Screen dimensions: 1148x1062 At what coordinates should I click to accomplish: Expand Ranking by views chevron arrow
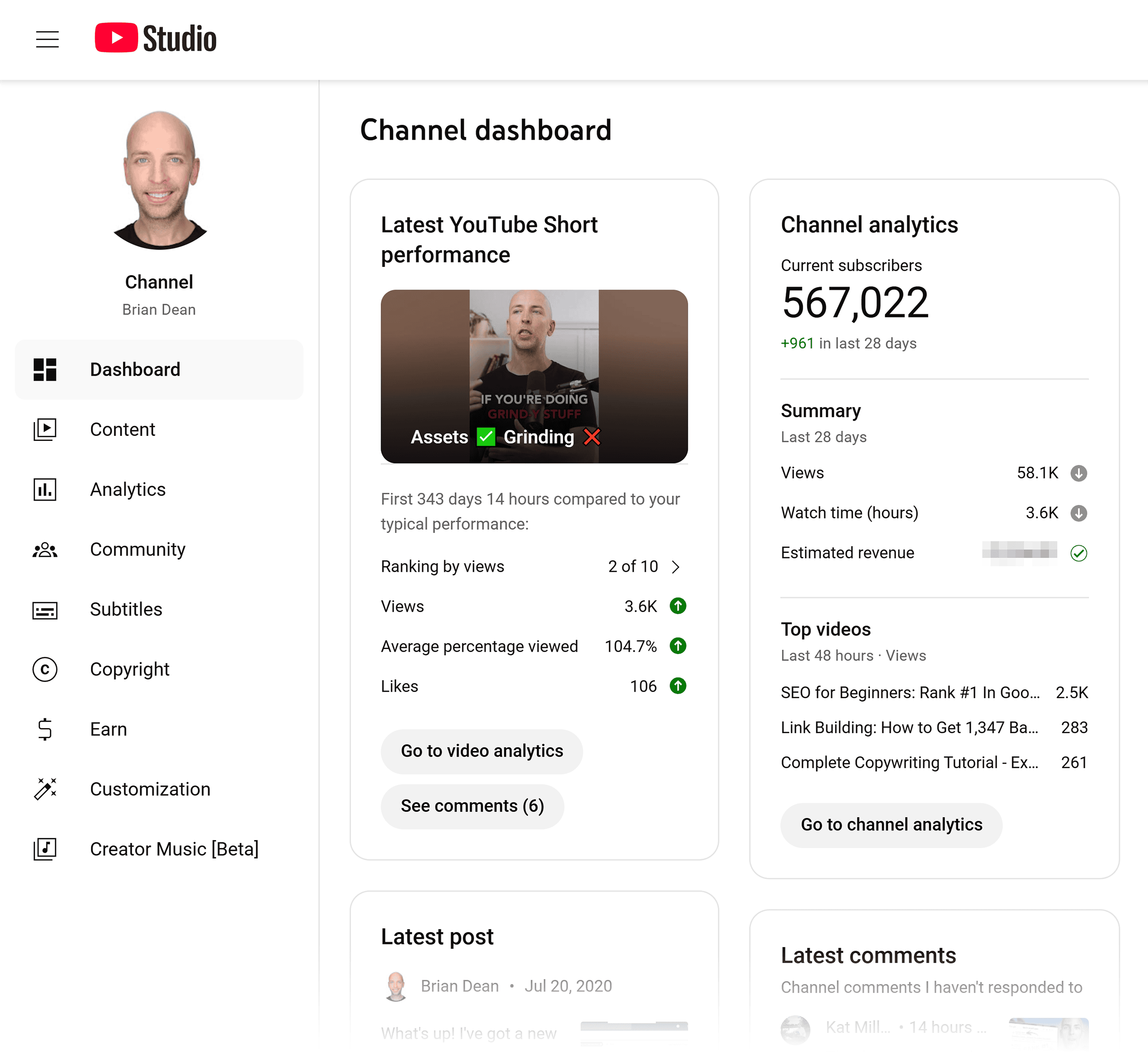(x=675, y=567)
